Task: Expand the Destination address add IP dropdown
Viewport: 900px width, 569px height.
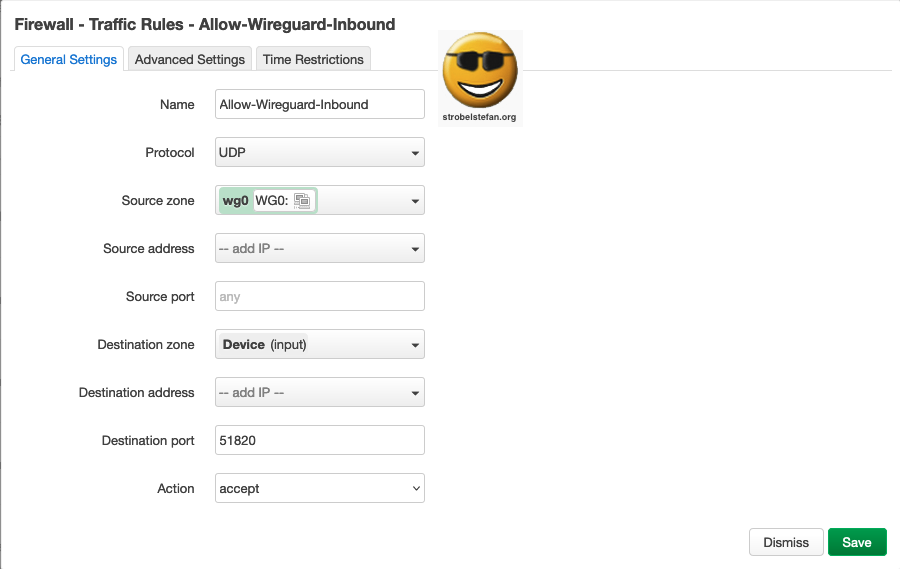Action: [x=320, y=392]
